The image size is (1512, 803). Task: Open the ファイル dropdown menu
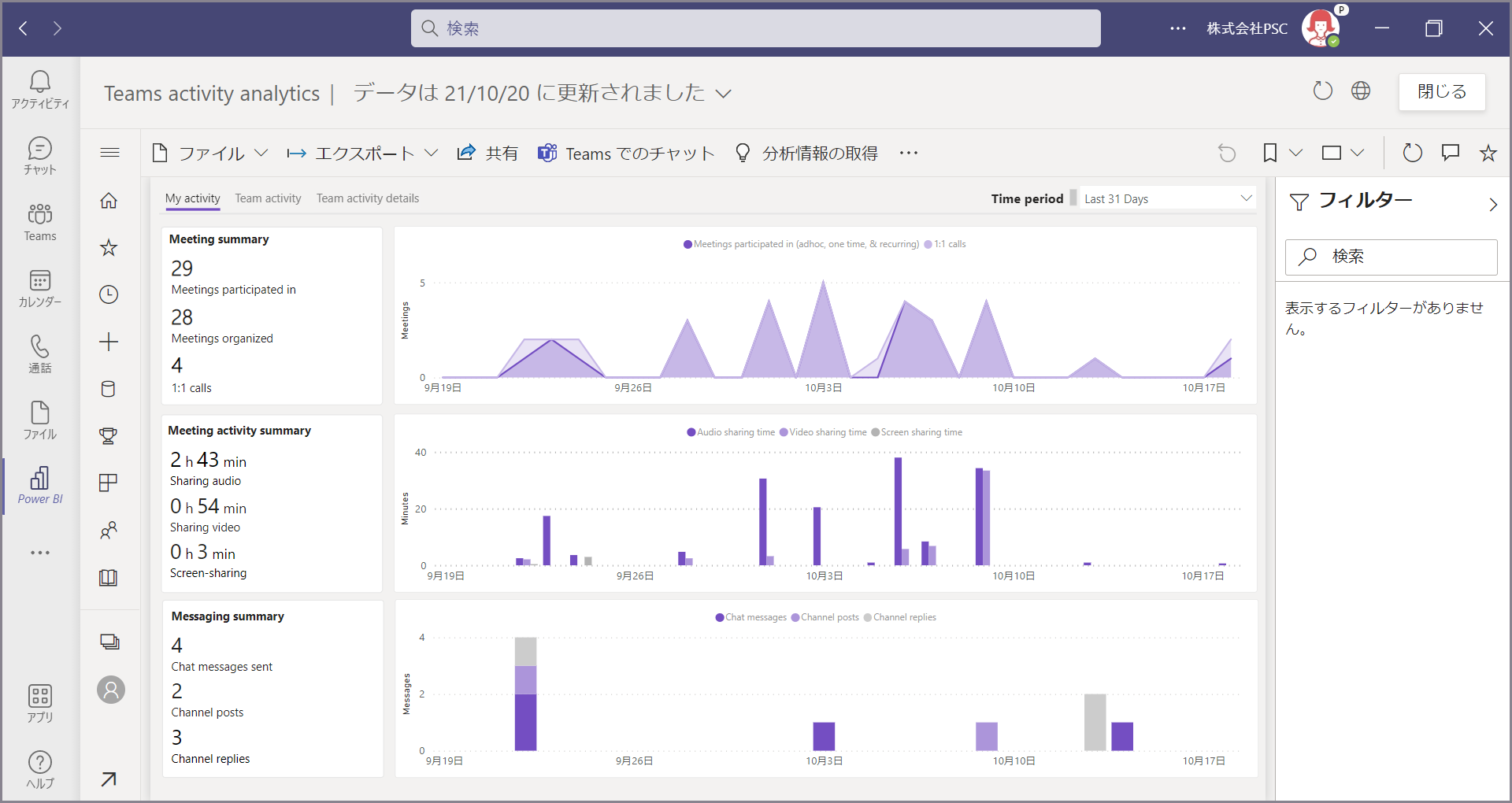[x=210, y=153]
